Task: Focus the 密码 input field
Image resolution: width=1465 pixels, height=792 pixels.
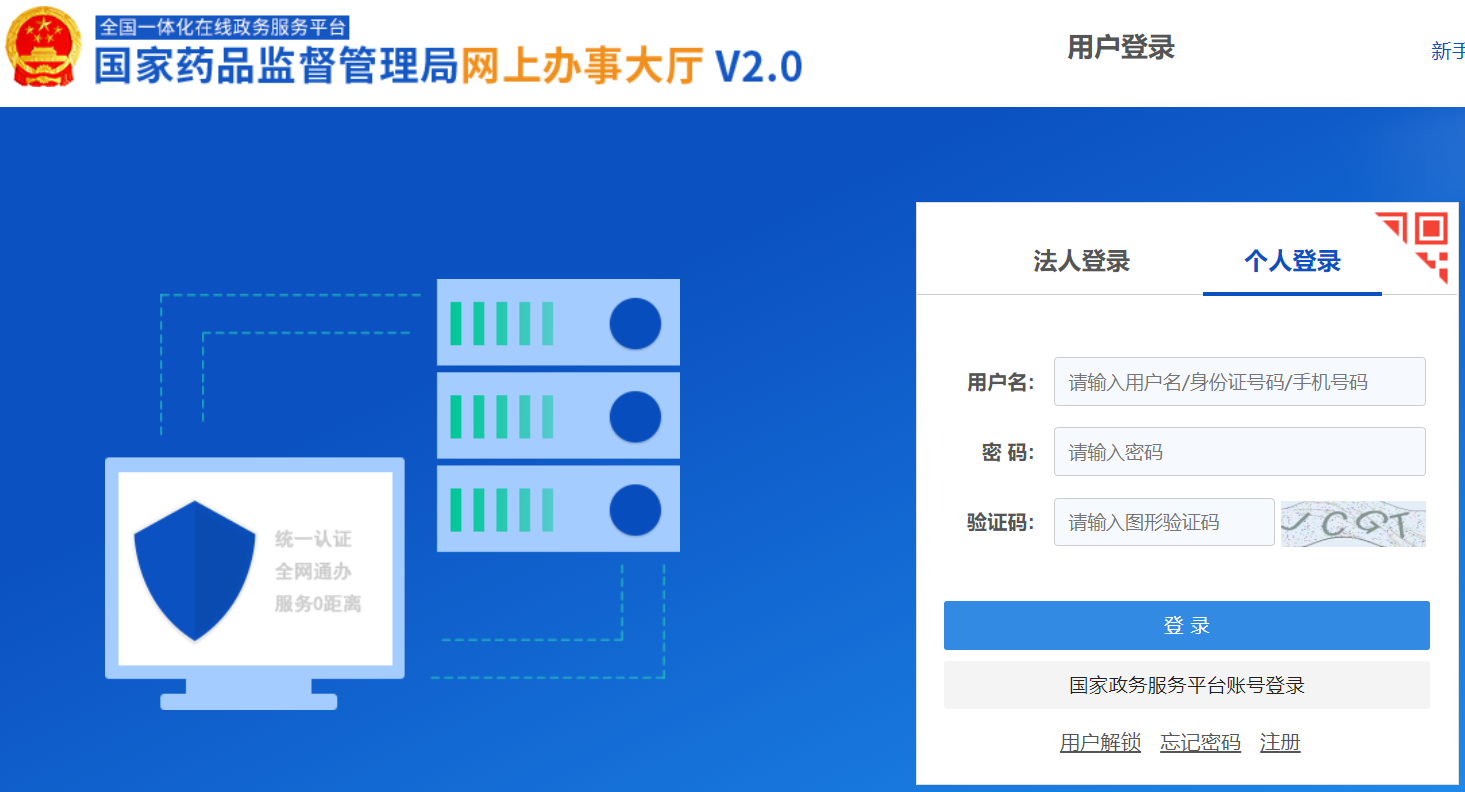Action: coord(1239,452)
